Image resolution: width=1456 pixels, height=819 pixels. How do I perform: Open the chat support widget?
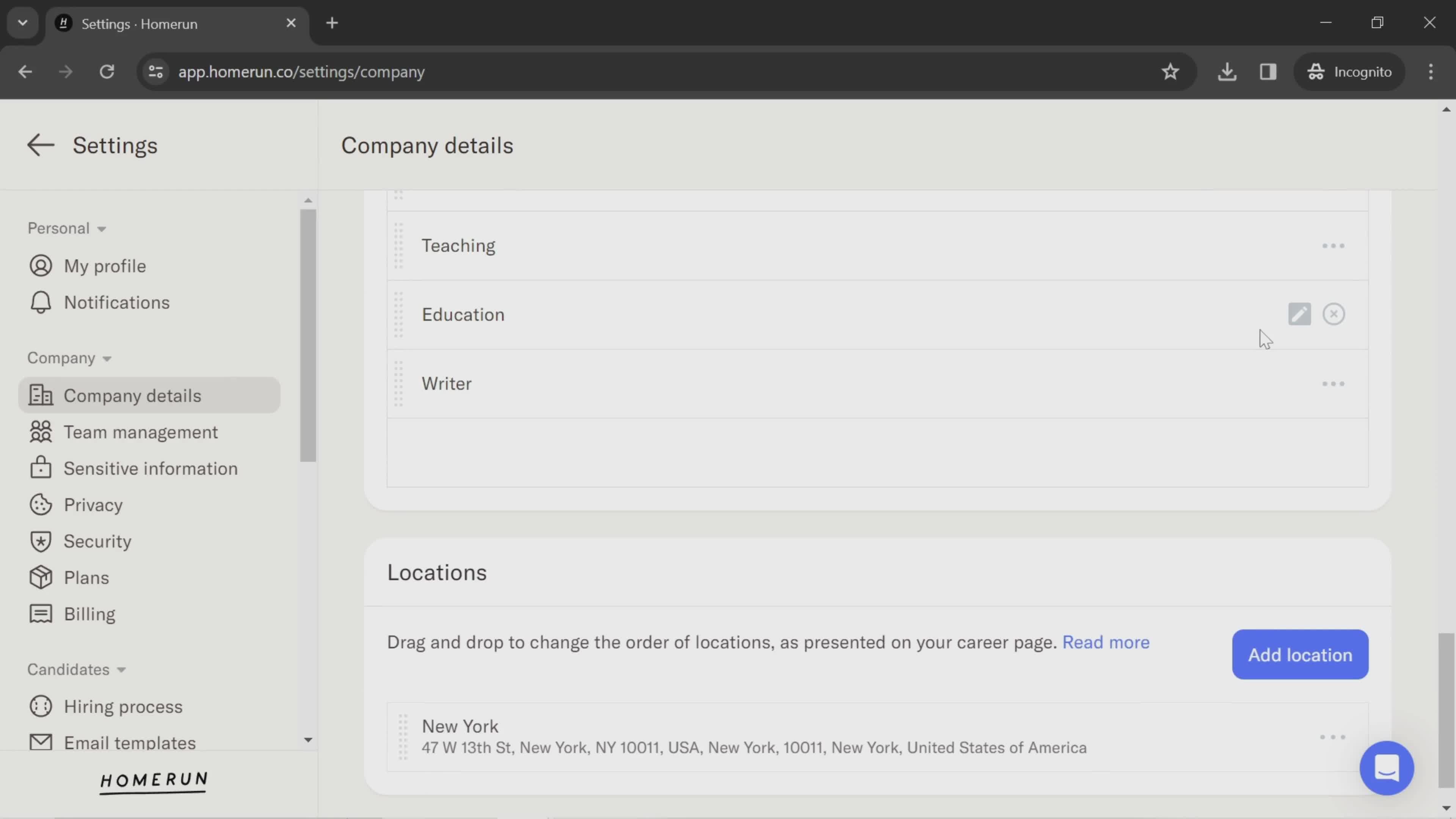(x=1387, y=768)
